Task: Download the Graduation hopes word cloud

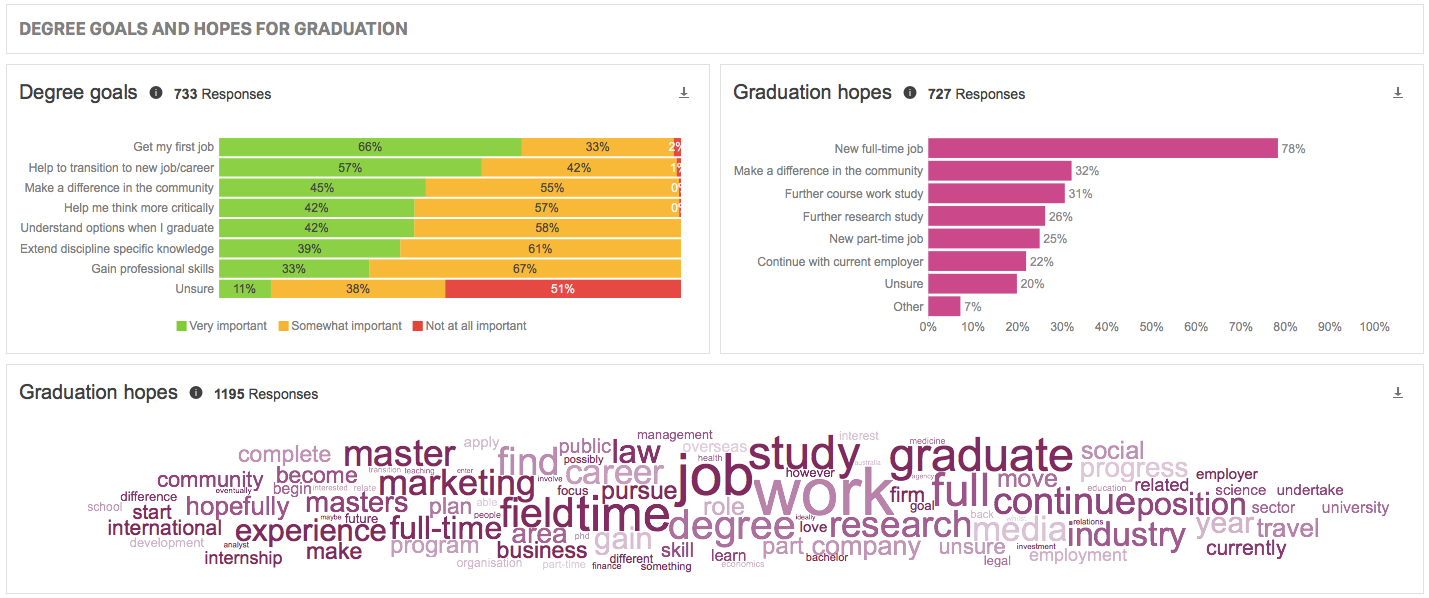Action: (1398, 393)
